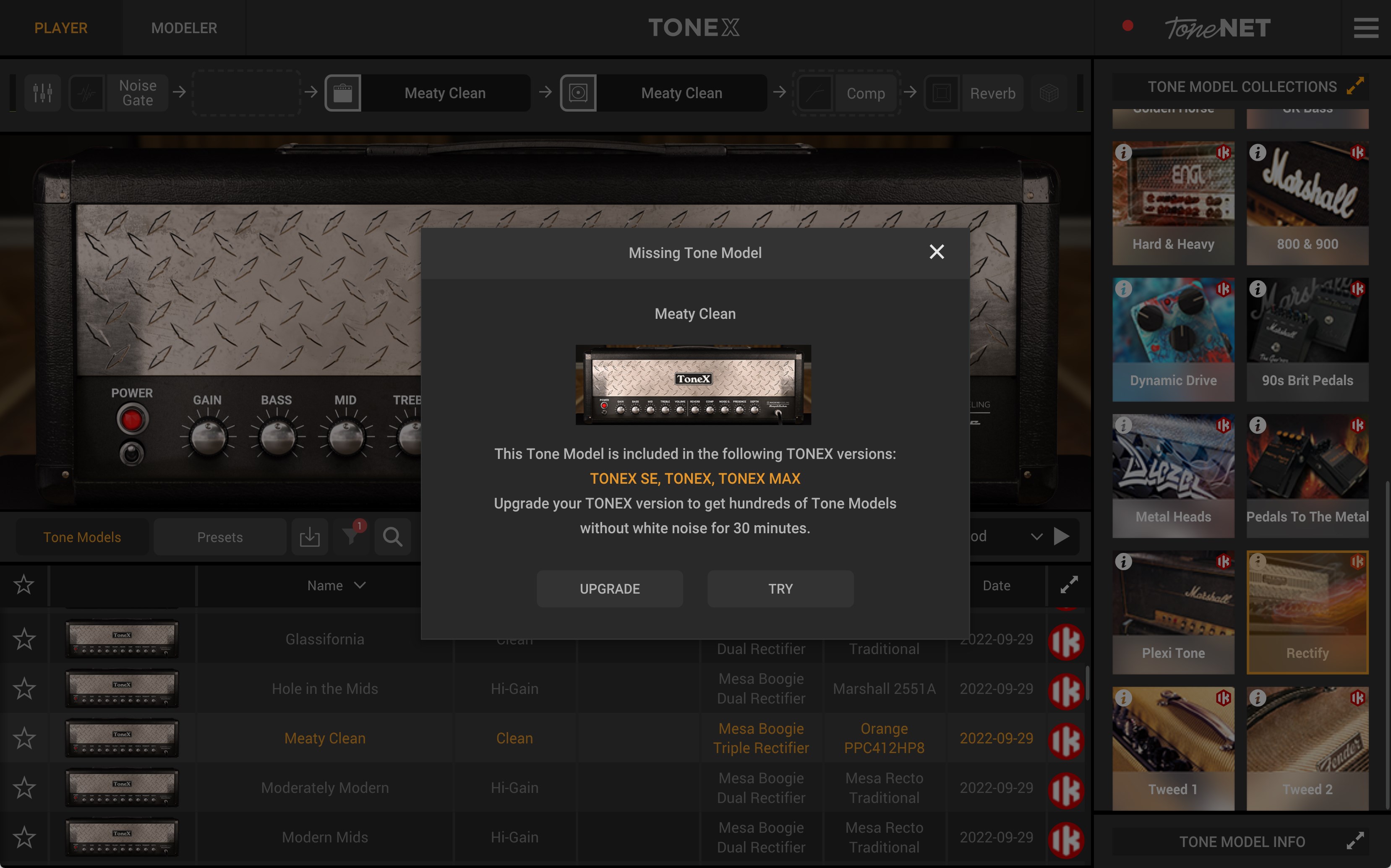Click info icon on Hard & Heavy collection

point(1123,152)
